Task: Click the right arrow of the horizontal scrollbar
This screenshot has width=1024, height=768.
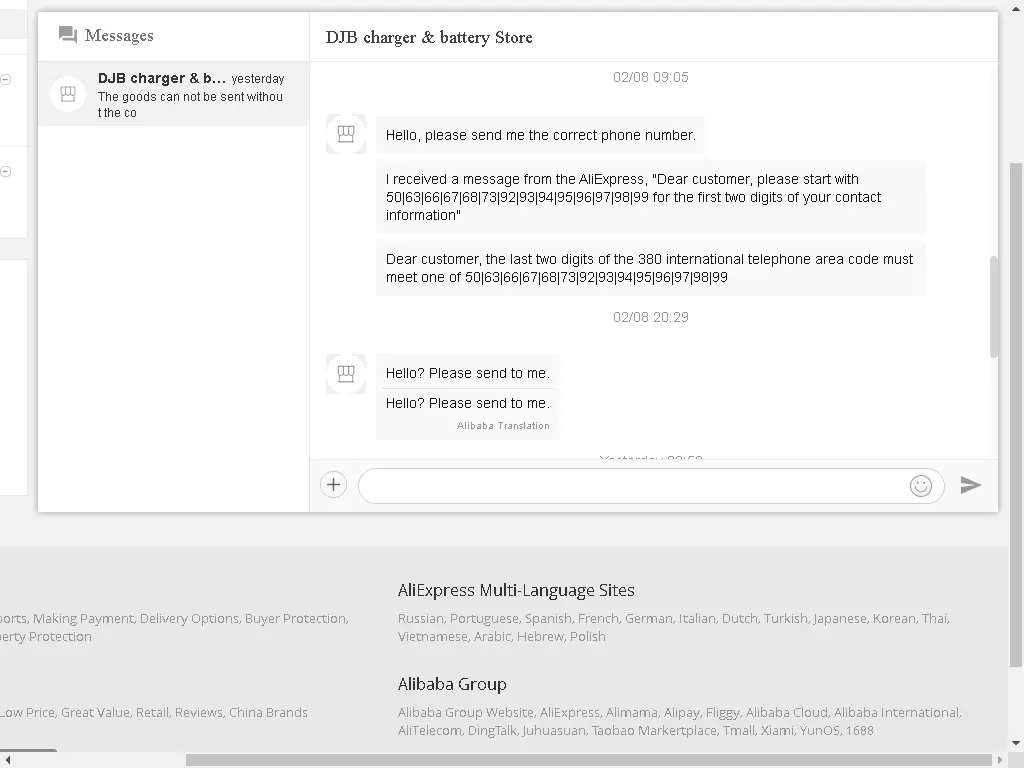Action: coord(1000,760)
